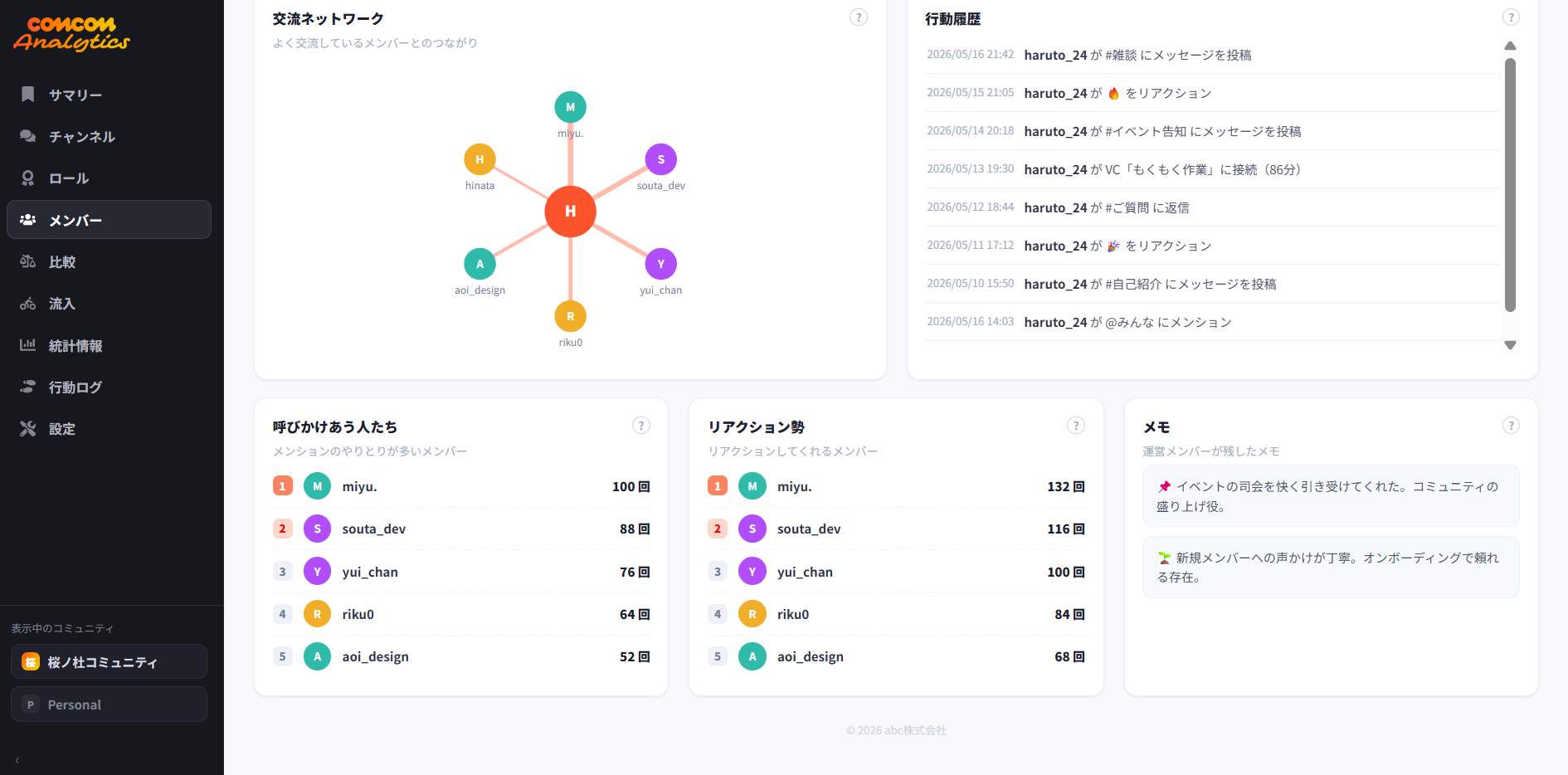
Task: Click the #ご質問 に返信 log entry
Action: 1213,207
